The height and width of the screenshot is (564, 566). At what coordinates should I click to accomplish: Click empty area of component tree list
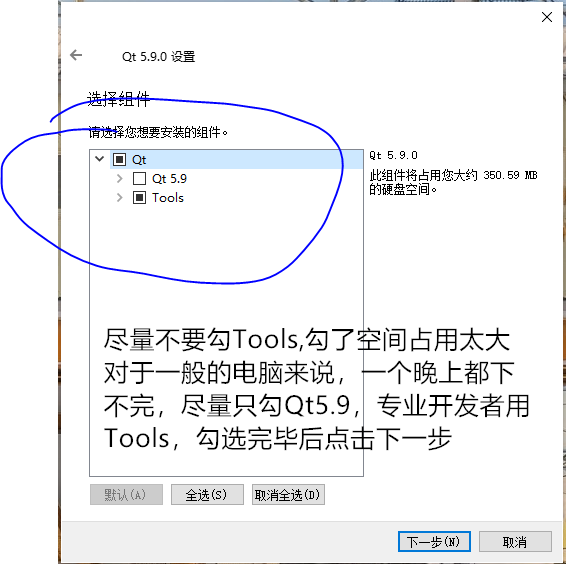point(226,296)
